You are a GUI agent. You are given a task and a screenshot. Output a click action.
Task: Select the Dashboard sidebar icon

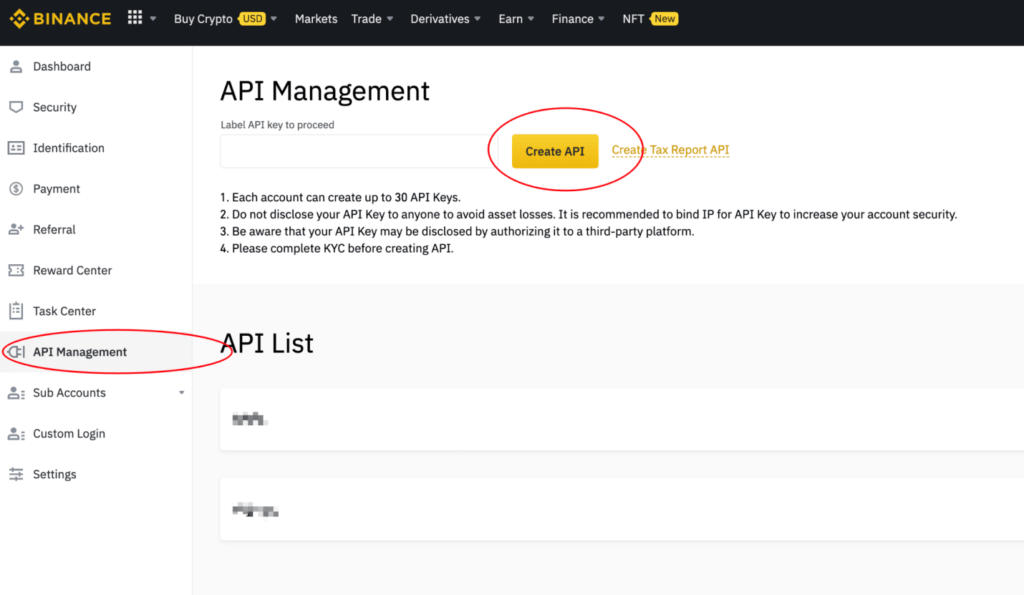pyautogui.click(x=15, y=66)
